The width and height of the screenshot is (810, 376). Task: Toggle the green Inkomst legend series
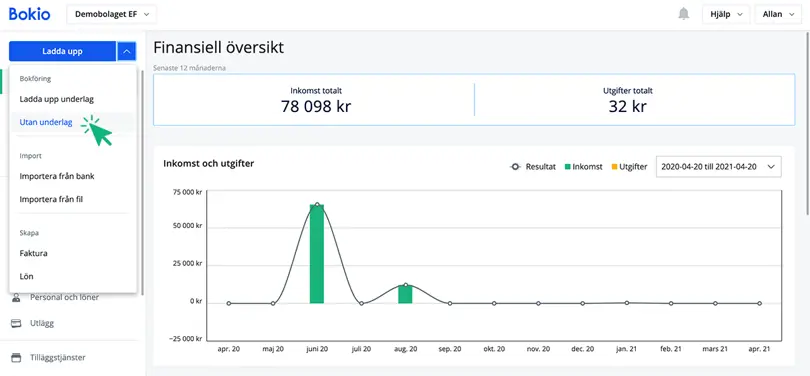point(583,167)
